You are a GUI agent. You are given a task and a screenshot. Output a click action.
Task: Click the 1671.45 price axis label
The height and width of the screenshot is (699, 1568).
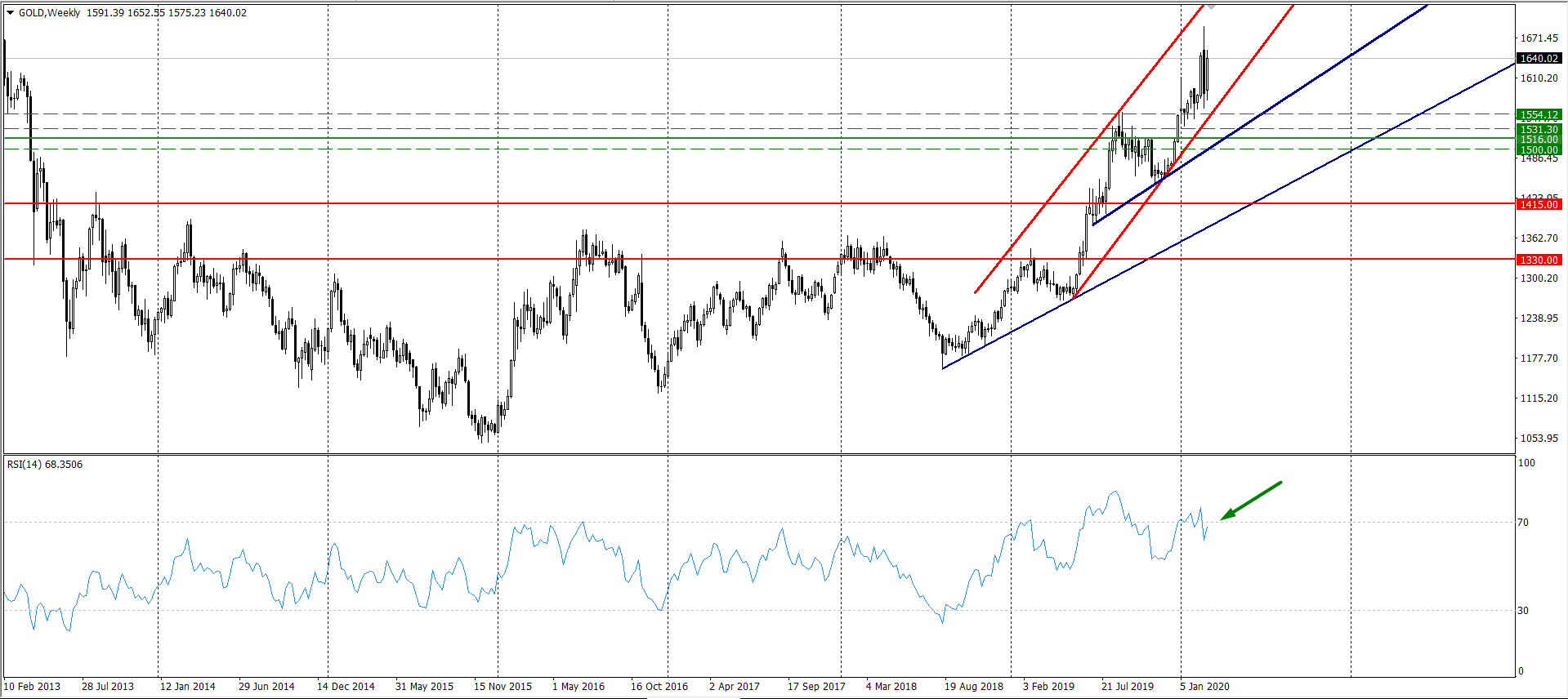pos(1539,38)
